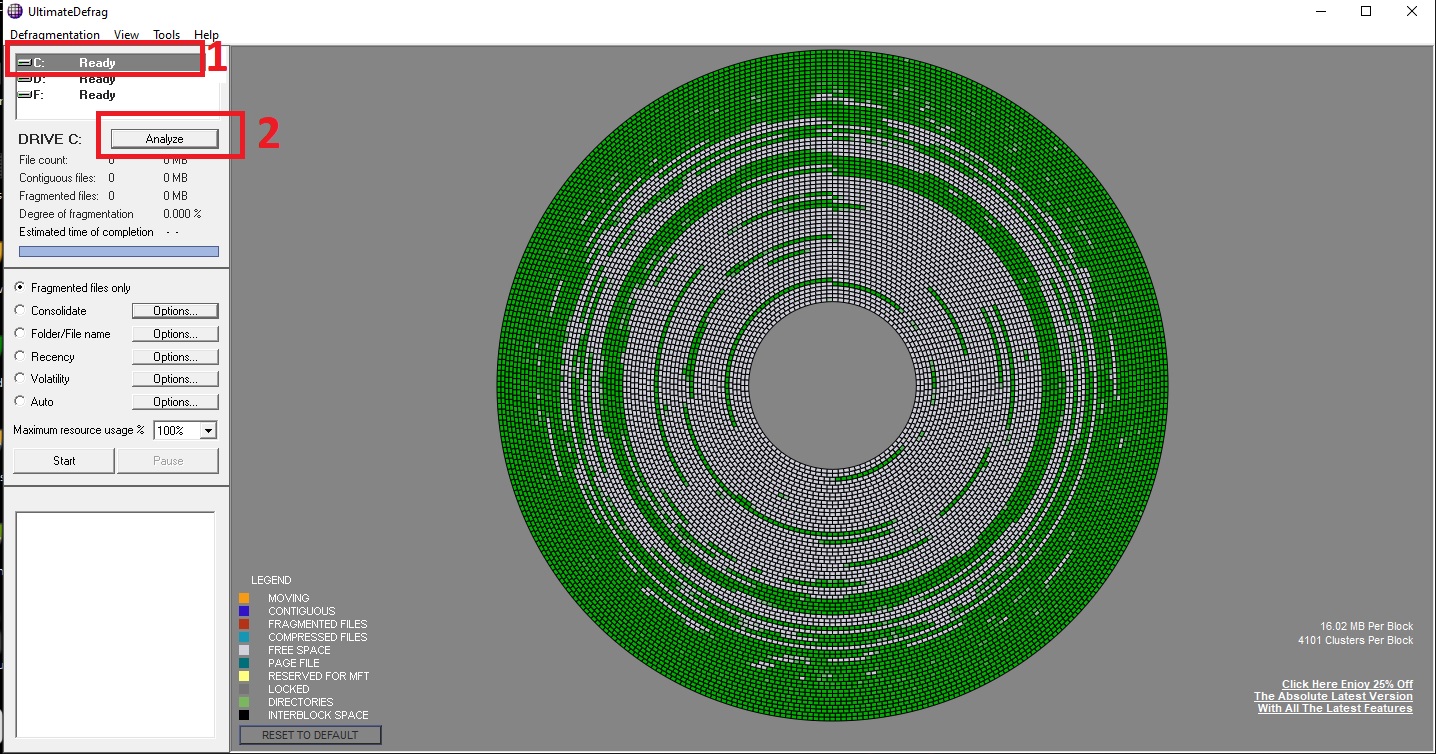Click the PAGE FILE legend swatch
Viewport: 1436px width, 754px height.
[244, 663]
